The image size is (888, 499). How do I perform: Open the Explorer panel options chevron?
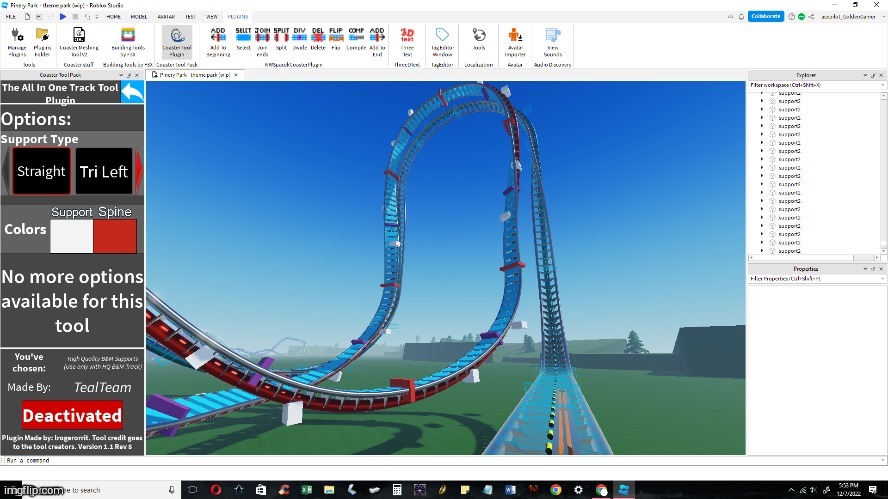[x=865, y=75]
